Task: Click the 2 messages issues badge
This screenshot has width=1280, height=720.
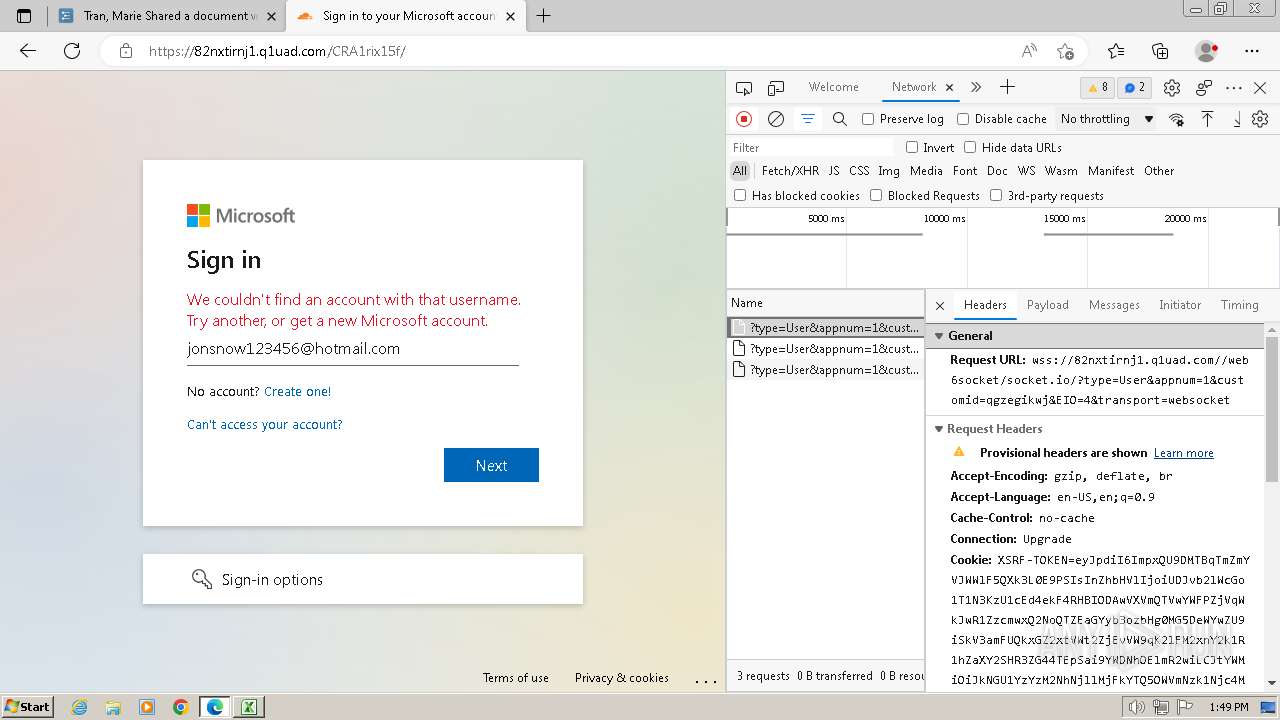Action: pos(1134,88)
